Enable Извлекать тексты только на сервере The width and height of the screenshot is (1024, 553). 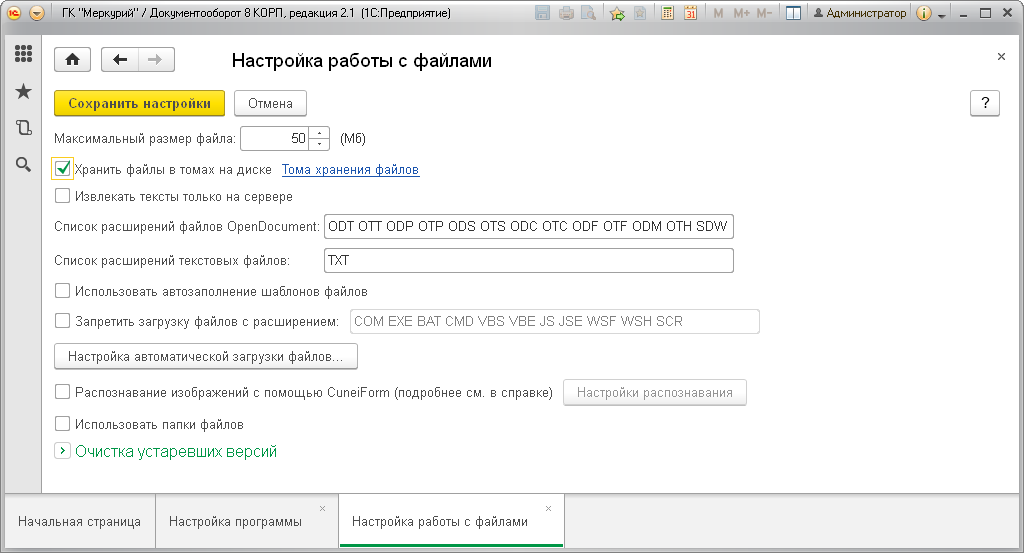pos(63,196)
